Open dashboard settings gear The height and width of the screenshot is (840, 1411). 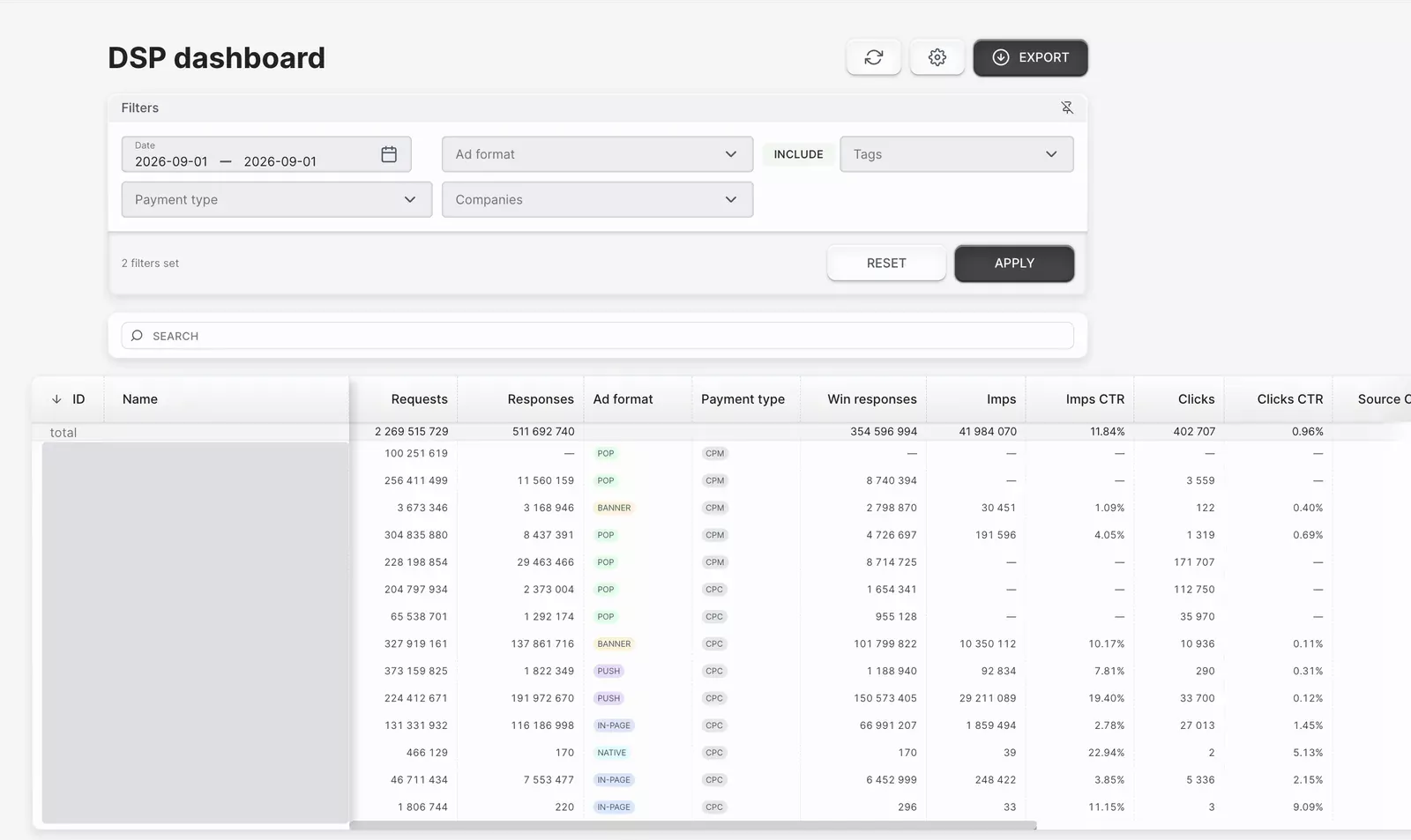(x=937, y=57)
